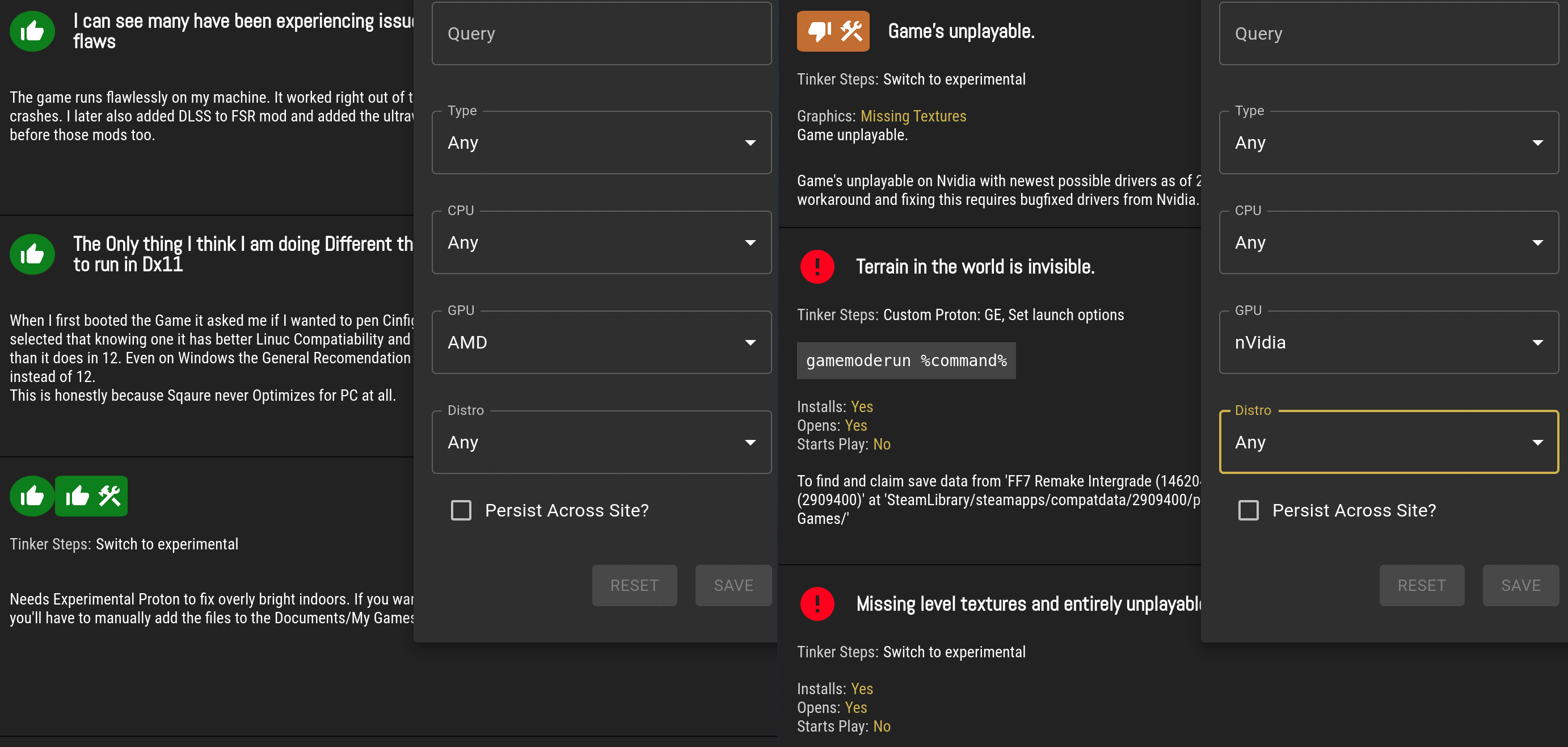Click 'Installs: Yes' under Missing level textures report
This screenshot has width=1568, height=747.
click(x=835, y=689)
